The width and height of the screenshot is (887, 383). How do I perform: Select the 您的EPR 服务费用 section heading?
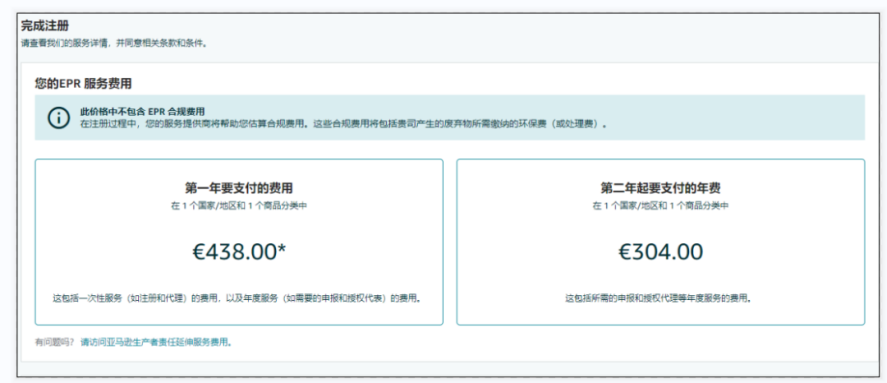83,84
